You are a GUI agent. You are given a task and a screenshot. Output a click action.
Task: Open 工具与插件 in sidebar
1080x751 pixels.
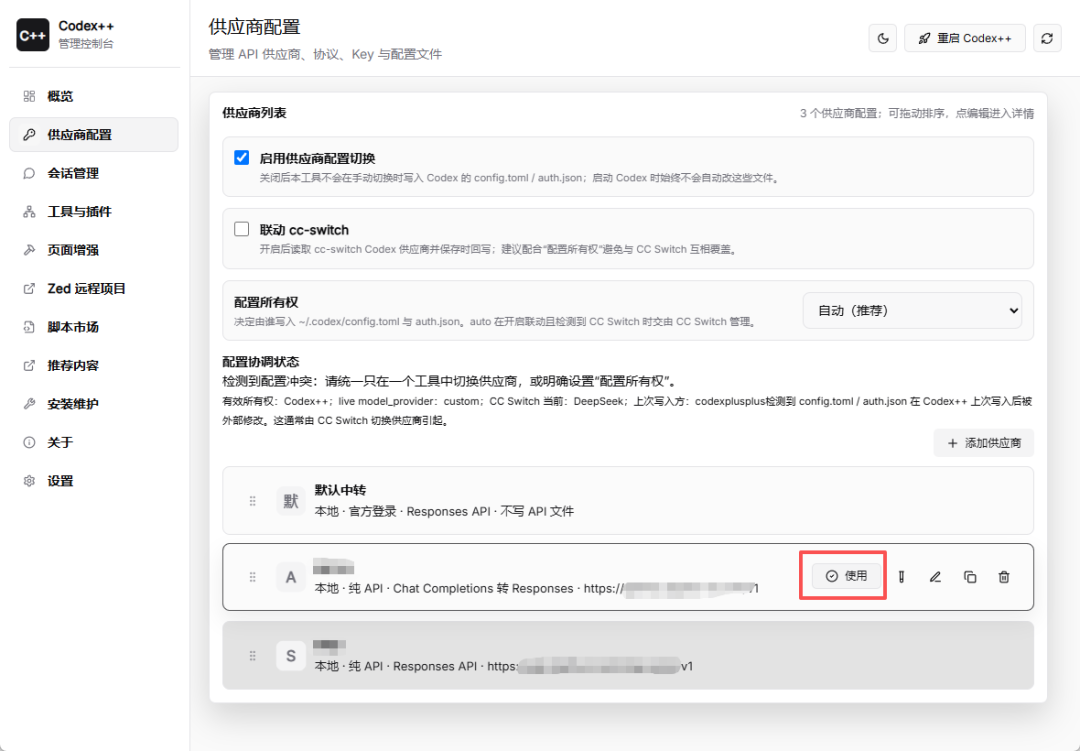point(94,212)
